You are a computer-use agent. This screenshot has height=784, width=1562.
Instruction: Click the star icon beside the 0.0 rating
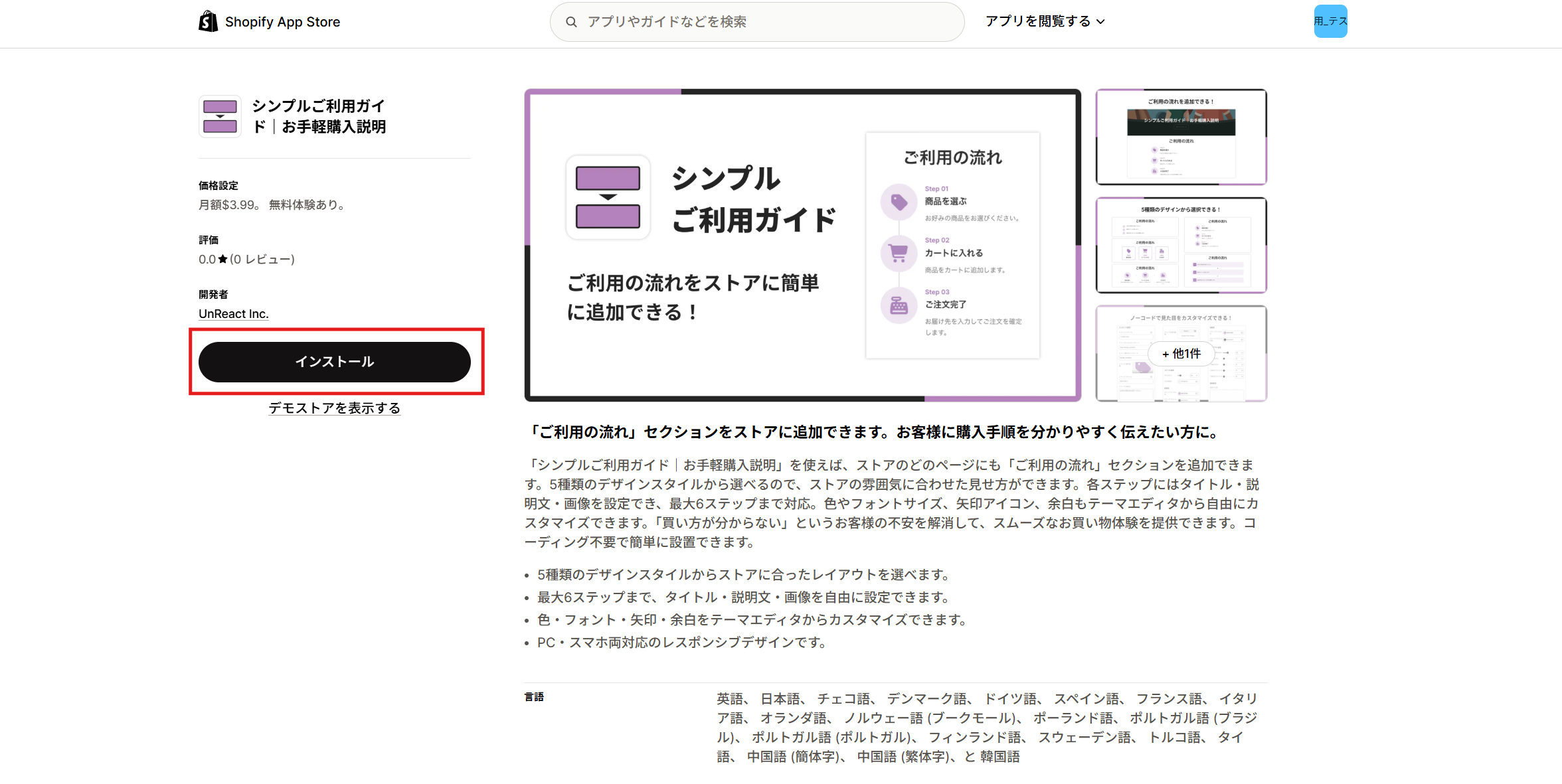(x=221, y=259)
